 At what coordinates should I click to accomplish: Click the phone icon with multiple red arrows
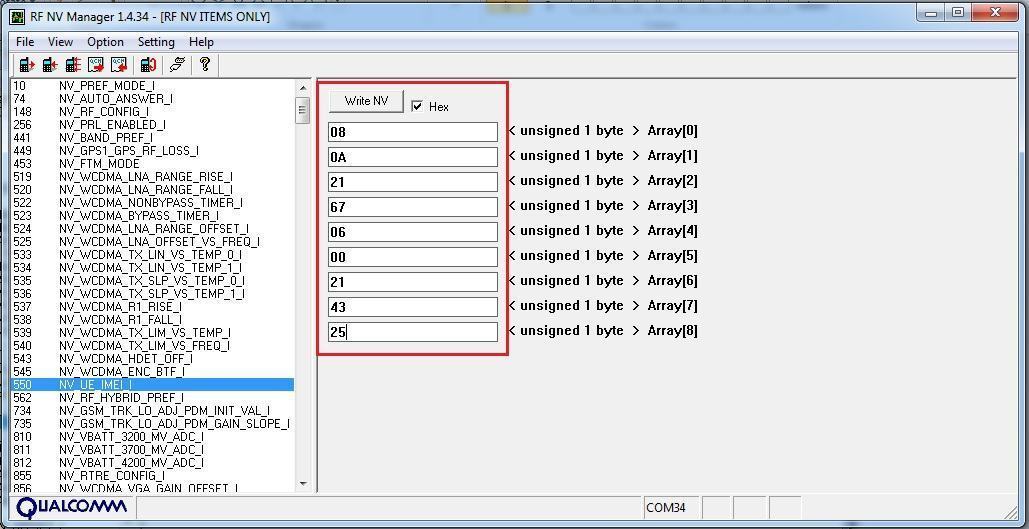tap(73, 65)
